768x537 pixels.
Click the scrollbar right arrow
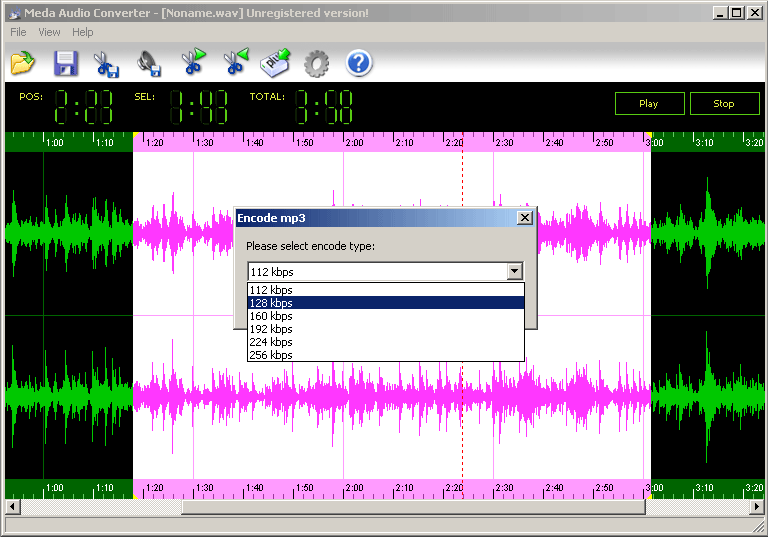[757, 507]
